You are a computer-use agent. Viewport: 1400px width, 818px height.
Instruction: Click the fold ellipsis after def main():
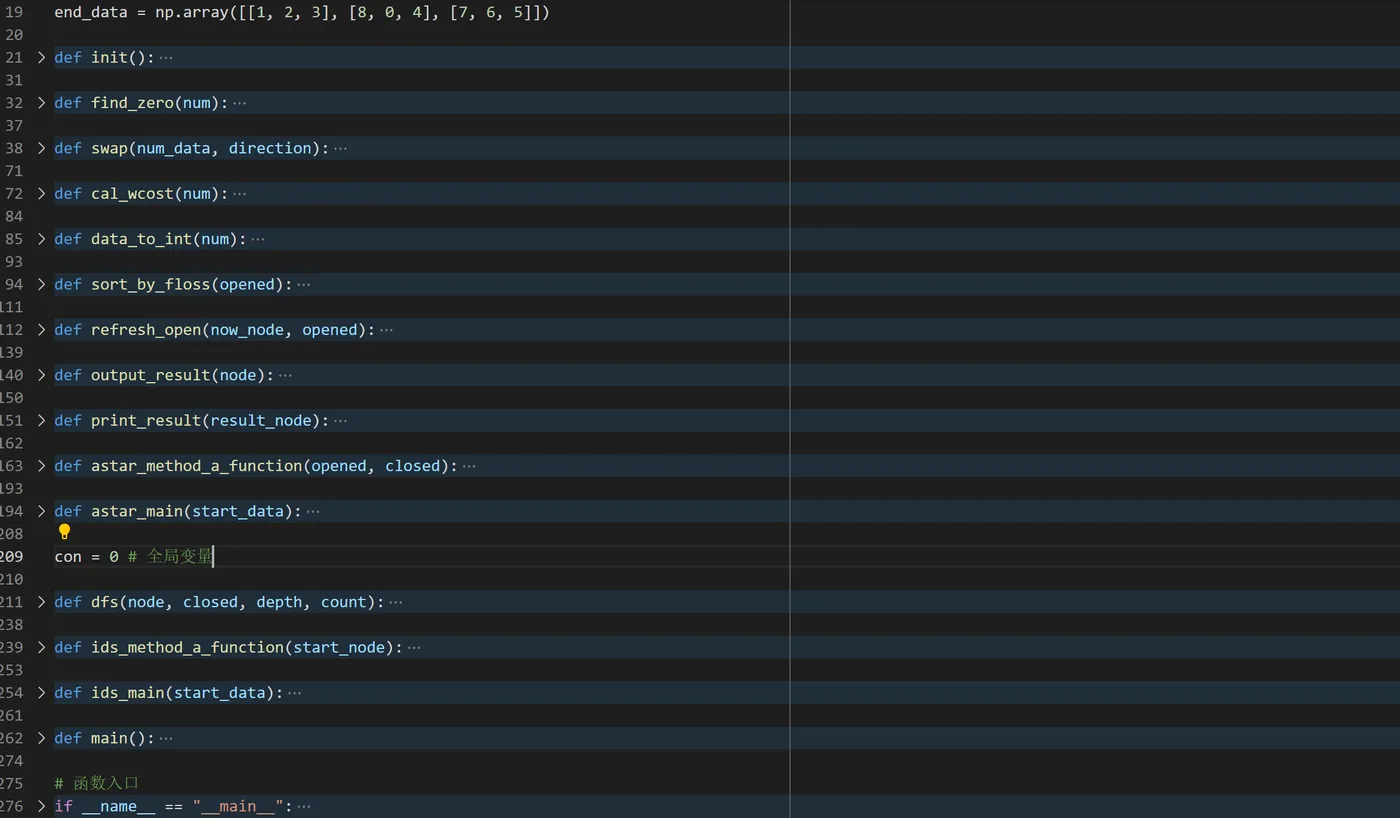click(x=165, y=738)
